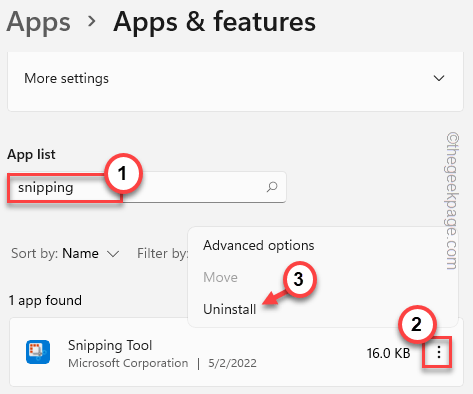Click the 16.0 KB size value
This screenshot has height=394, width=473.
388,353
